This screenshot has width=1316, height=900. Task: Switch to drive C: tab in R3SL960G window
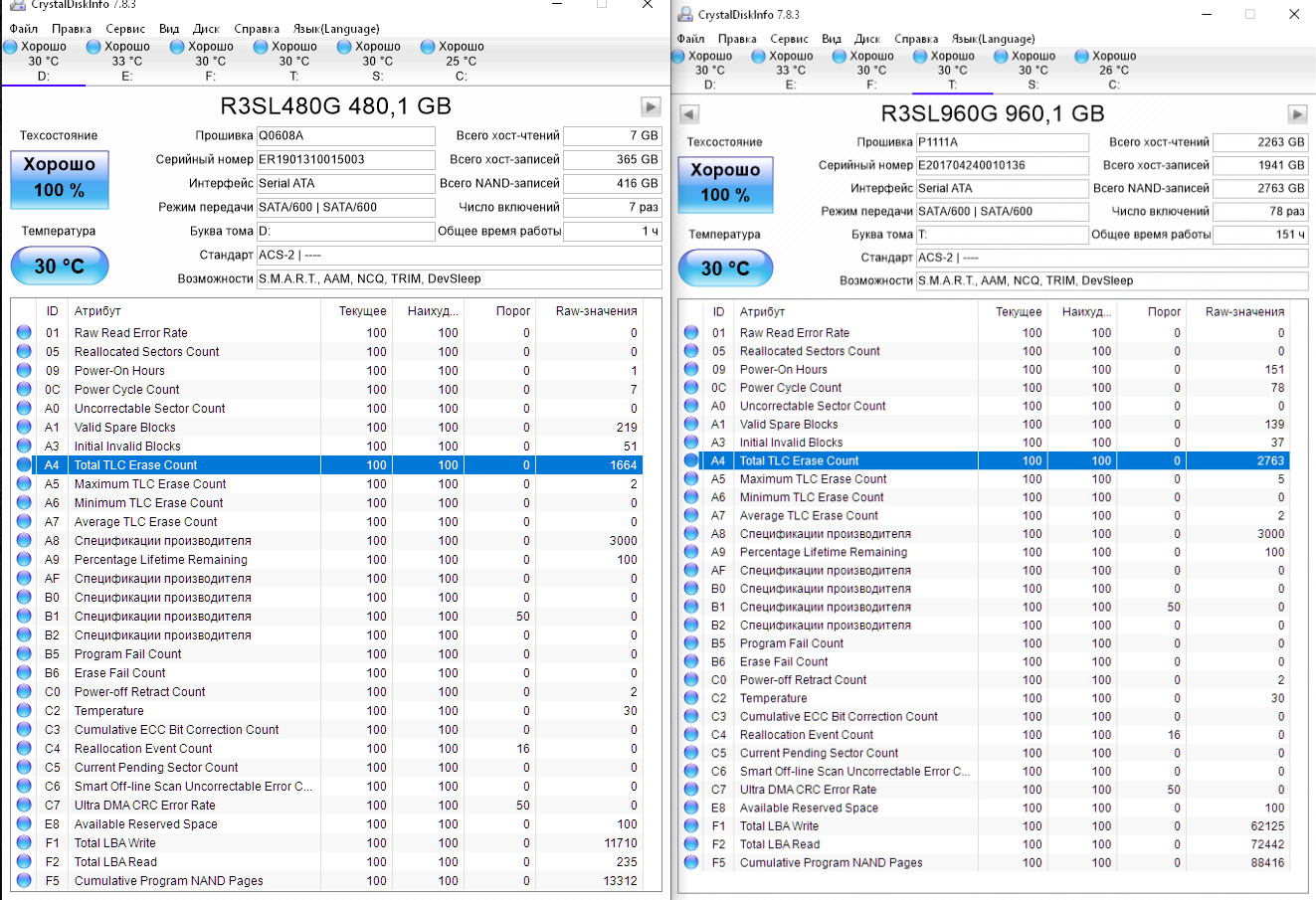[1114, 70]
